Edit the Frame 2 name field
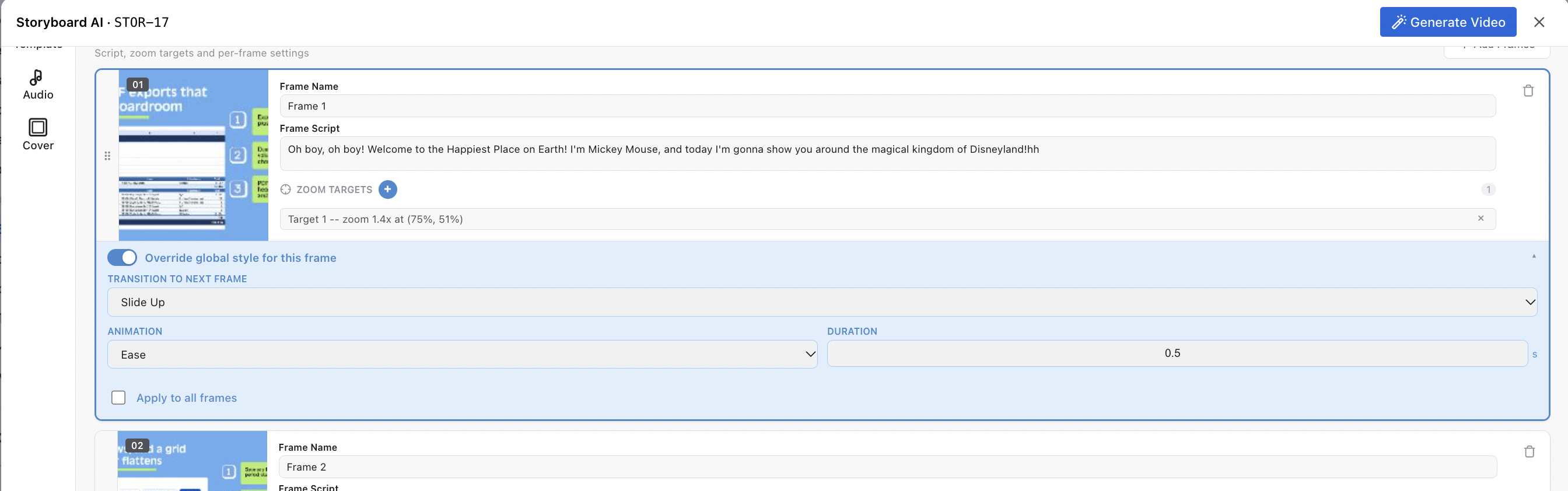Image resolution: width=1568 pixels, height=491 pixels. click(887, 467)
